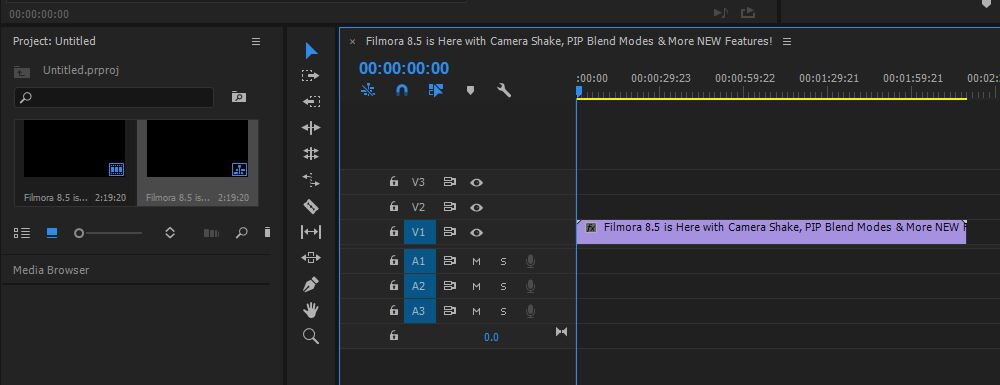Toggle Linked Selection in timeline
Image resolution: width=1000 pixels, height=385 pixels.
click(x=436, y=91)
